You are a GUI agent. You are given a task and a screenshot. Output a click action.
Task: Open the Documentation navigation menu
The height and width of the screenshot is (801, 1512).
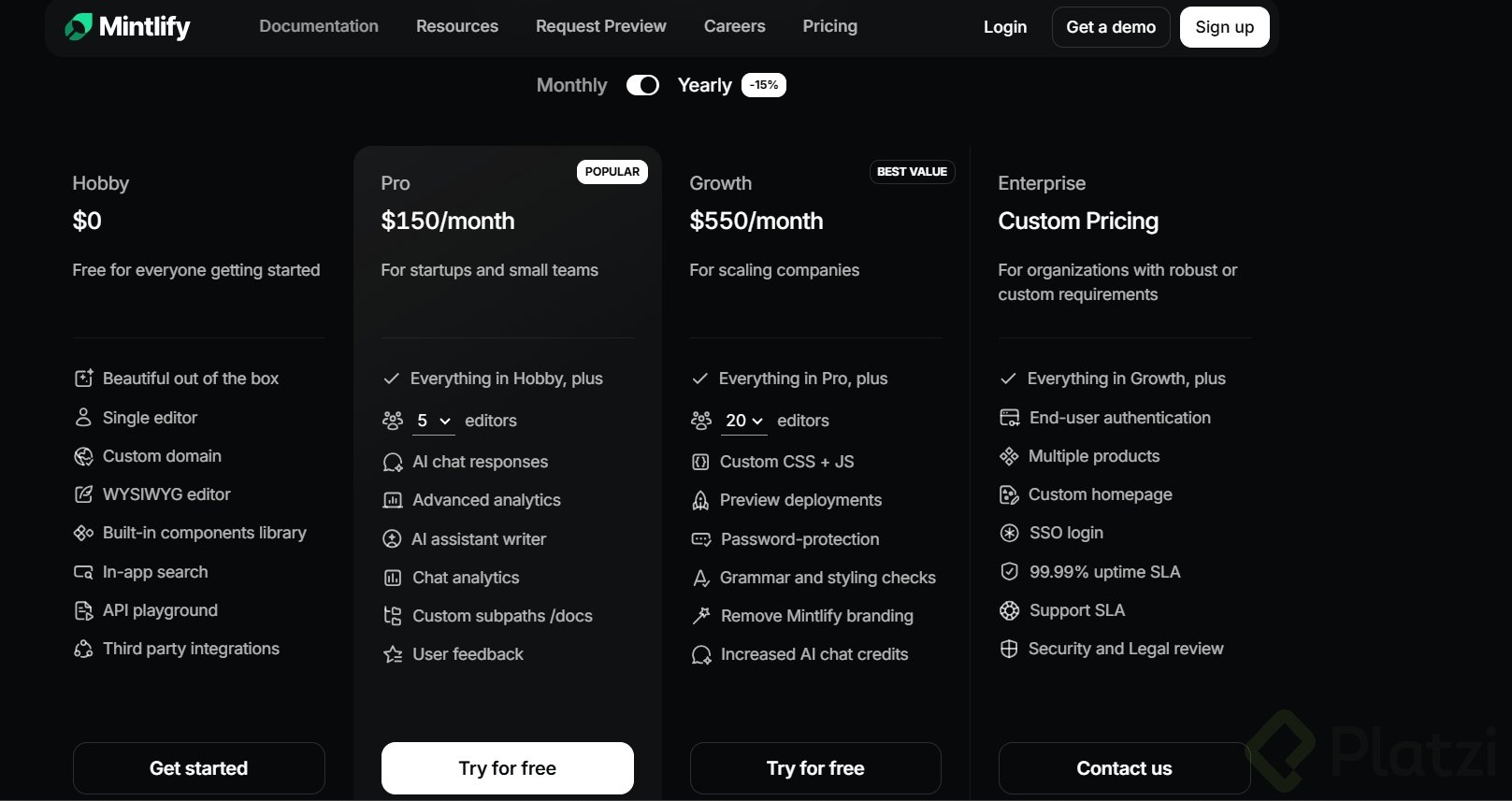[x=319, y=26]
